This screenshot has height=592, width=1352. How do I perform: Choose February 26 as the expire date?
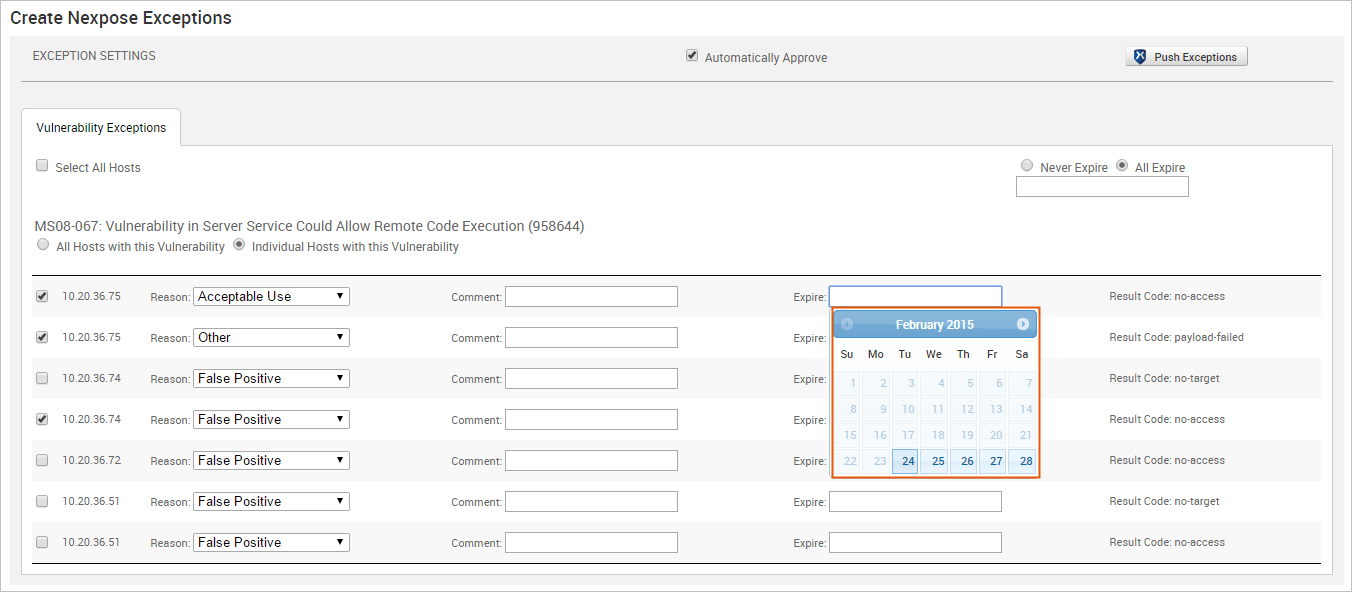tap(965, 461)
